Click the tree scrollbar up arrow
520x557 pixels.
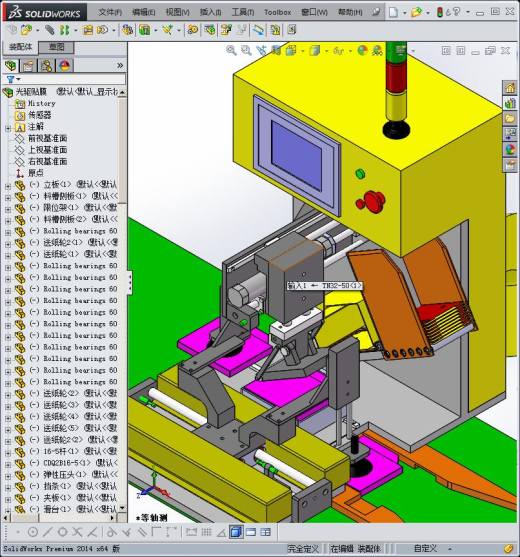click(122, 92)
